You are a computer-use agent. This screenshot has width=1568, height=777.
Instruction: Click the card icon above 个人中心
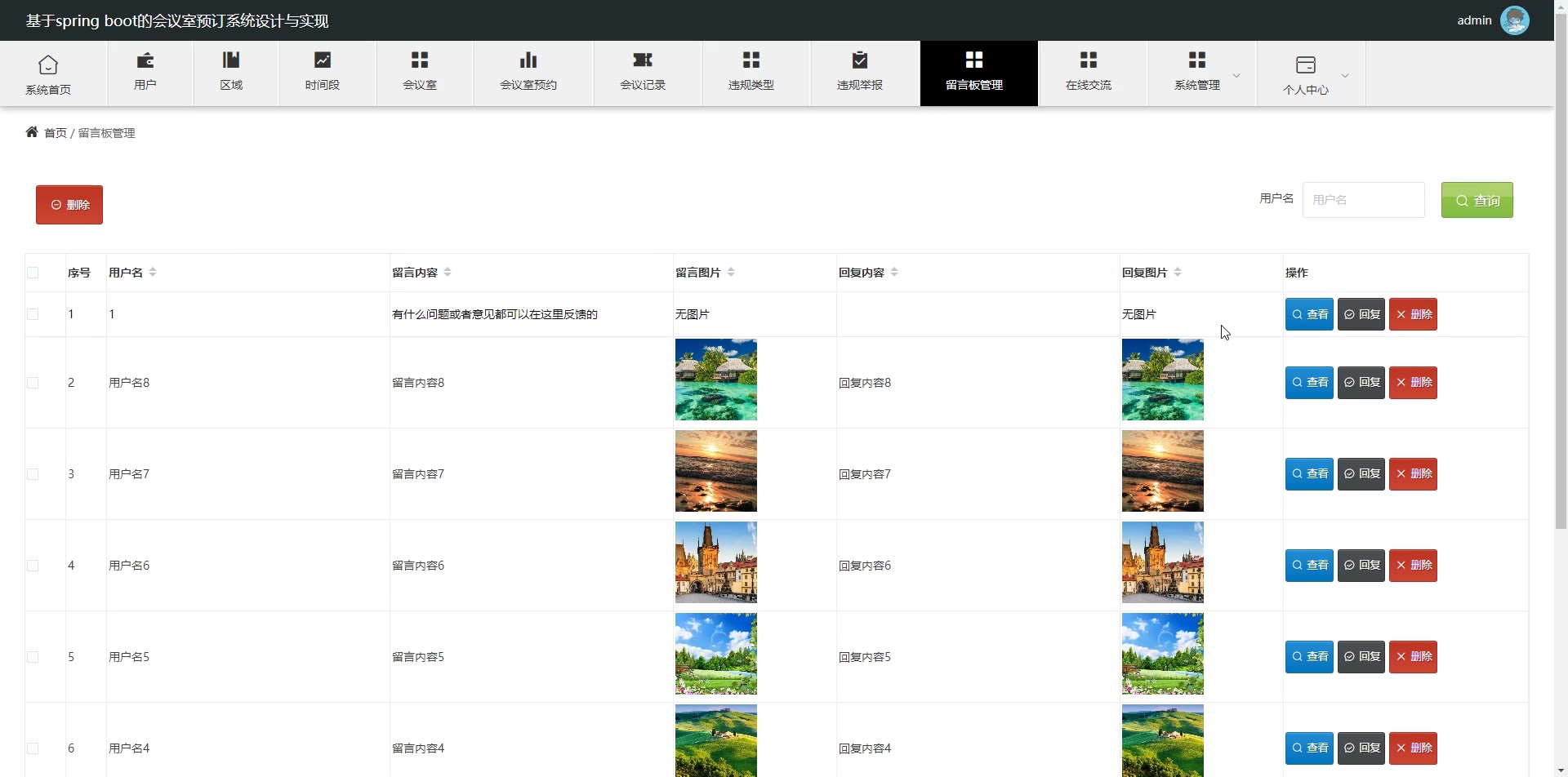pyautogui.click(x=1306, y=64)
